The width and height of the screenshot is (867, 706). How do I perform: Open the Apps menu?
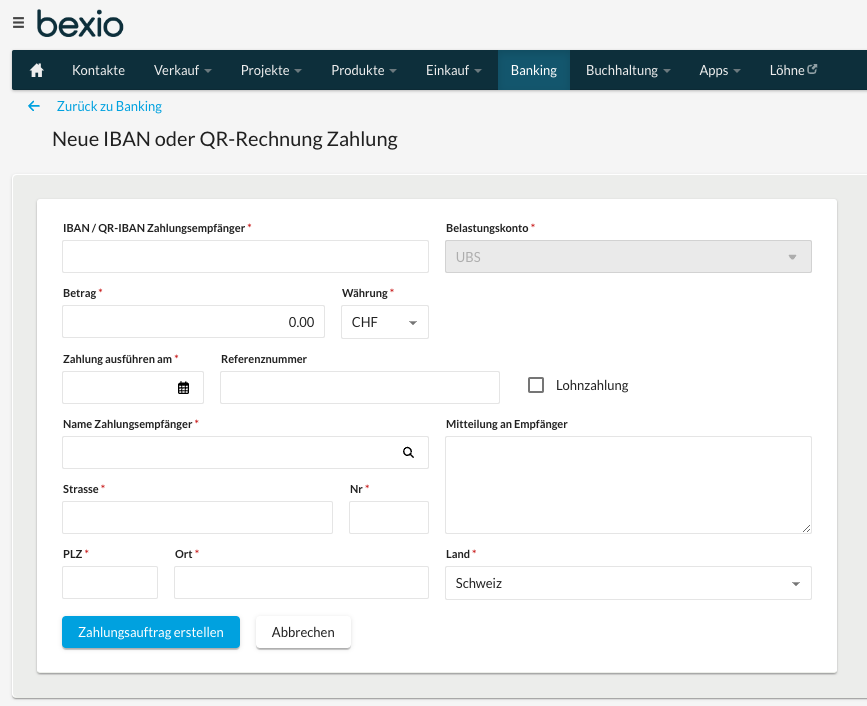[x=719, y=70]
